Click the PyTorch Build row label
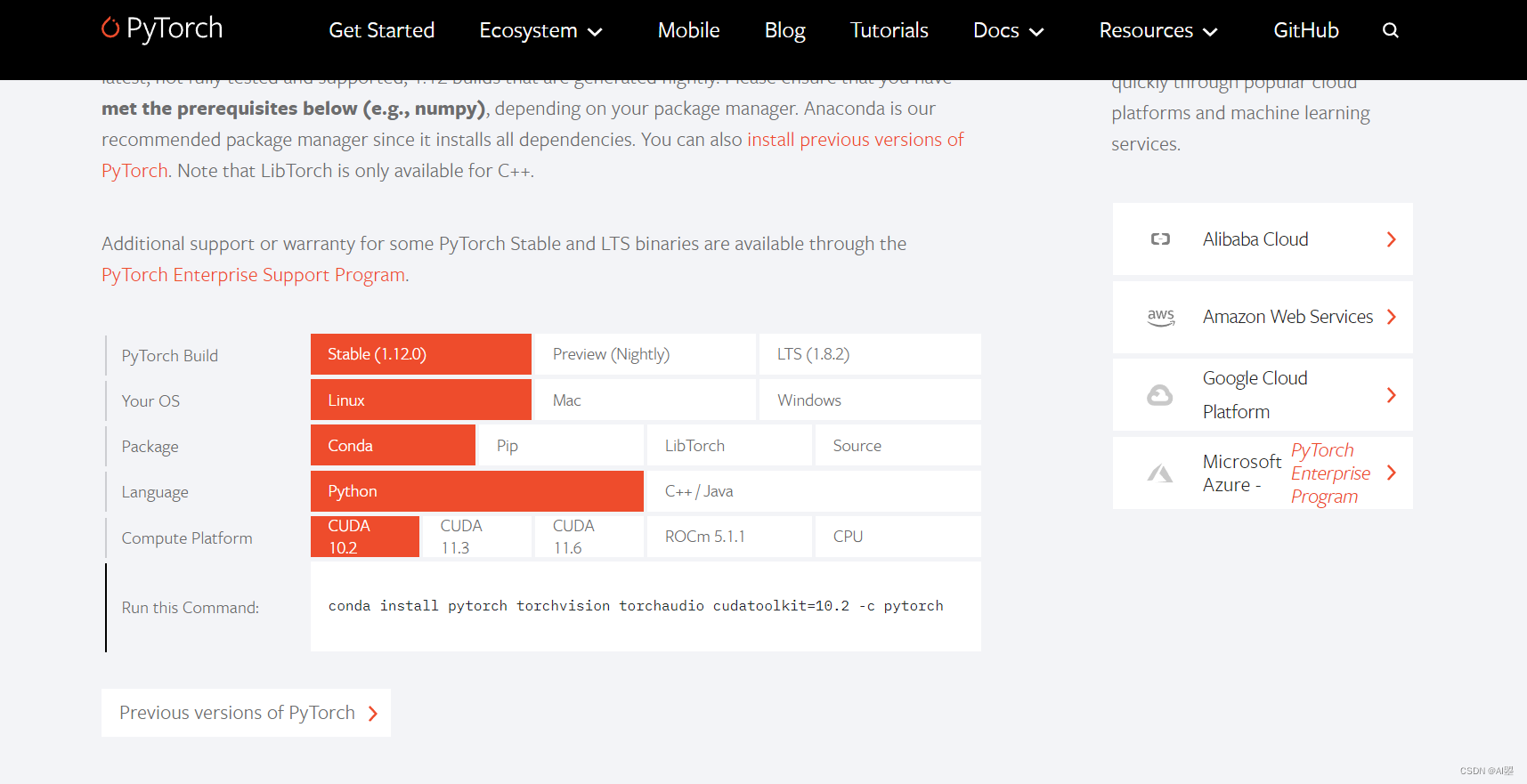The height and width of the screenshot is (784, 1527). tap(169, 356)
